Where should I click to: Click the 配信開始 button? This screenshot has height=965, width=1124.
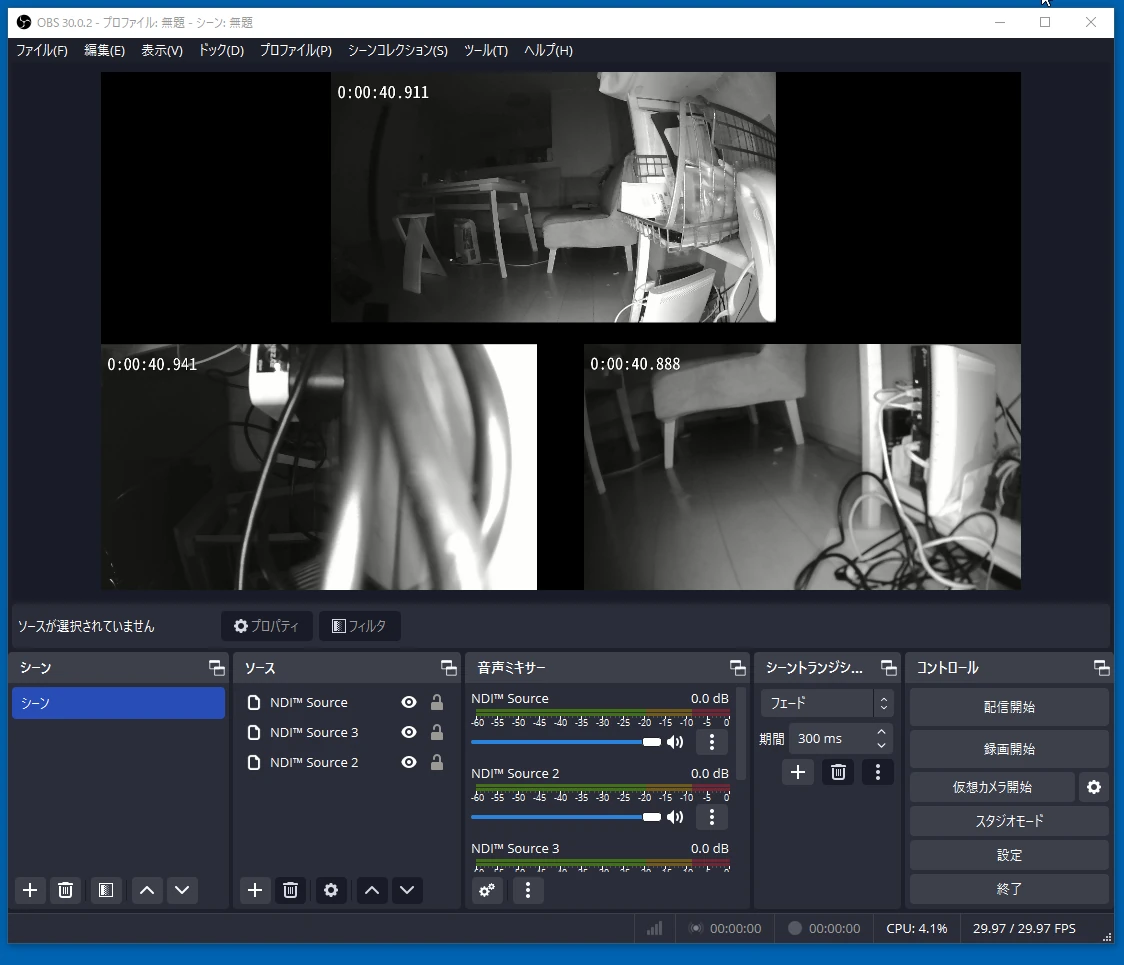coord(1009,707)
